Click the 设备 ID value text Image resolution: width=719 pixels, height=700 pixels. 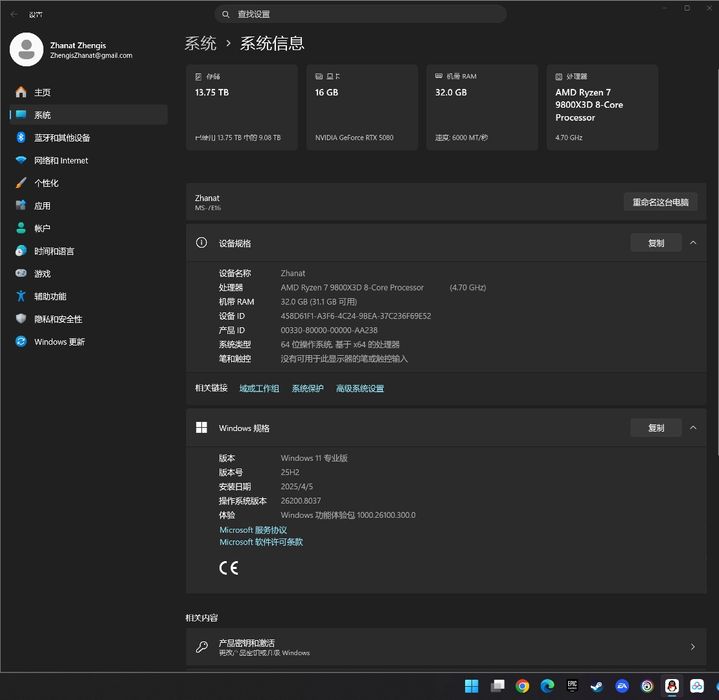click(x=356, y=316)
